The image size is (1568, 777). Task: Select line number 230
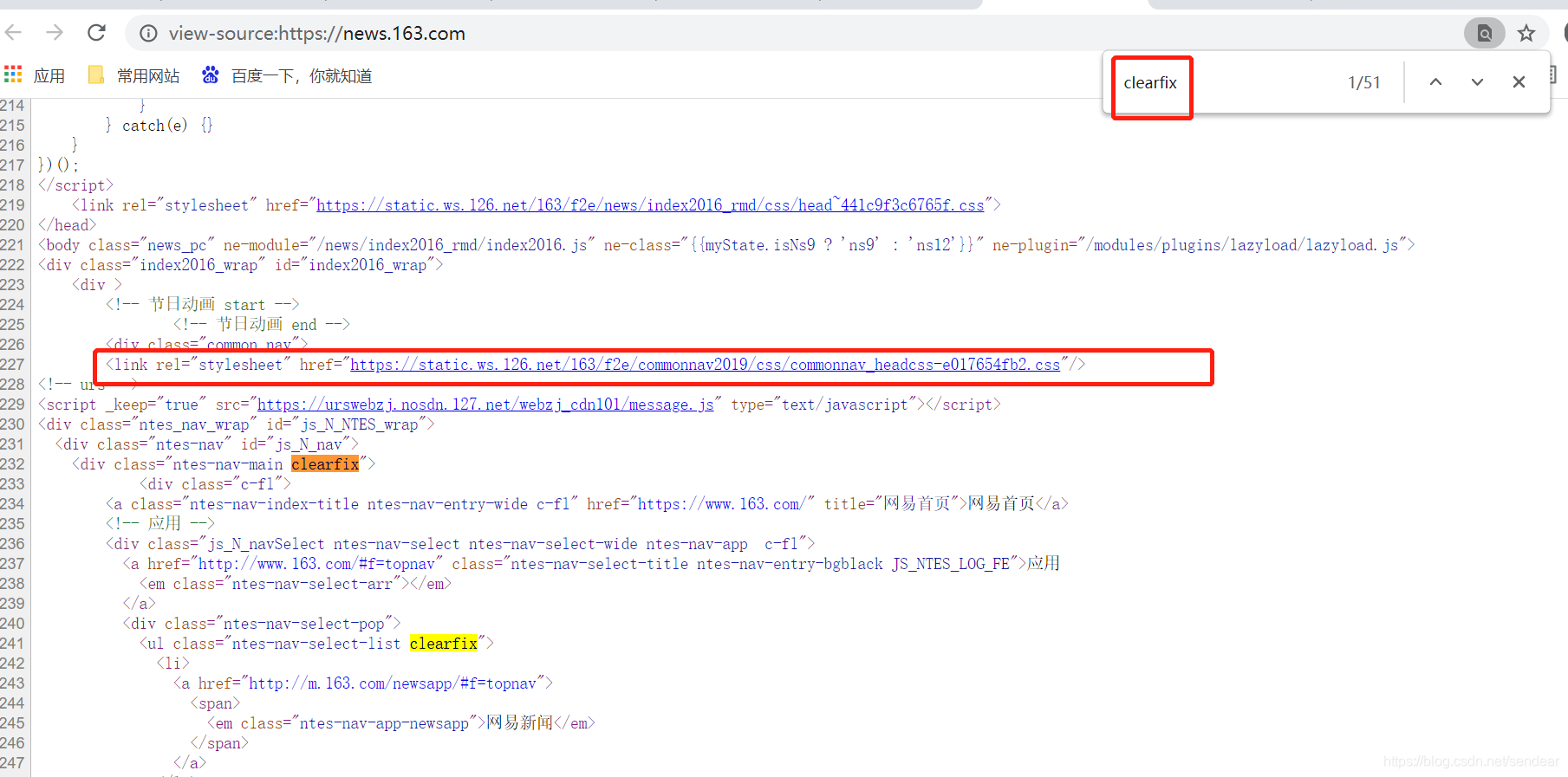pyautogui.click(x=13, y=424)
